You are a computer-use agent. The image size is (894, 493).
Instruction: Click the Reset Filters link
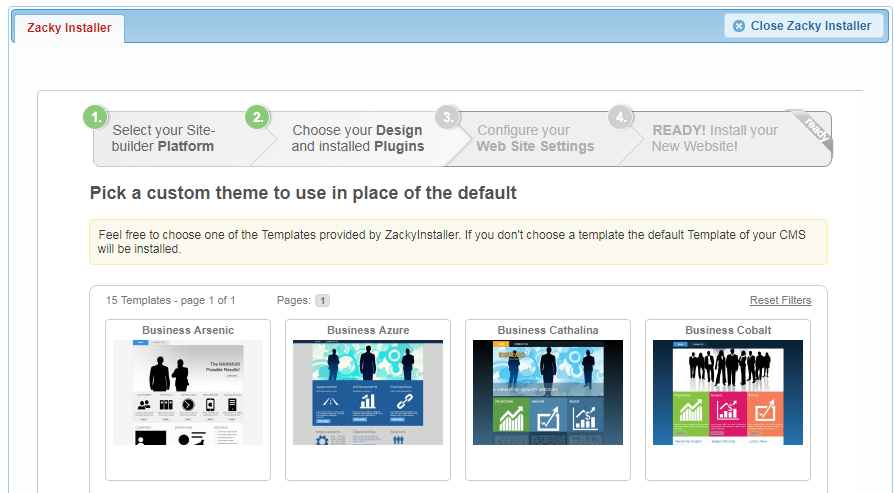pyautogui.click(x=780, y=300)
